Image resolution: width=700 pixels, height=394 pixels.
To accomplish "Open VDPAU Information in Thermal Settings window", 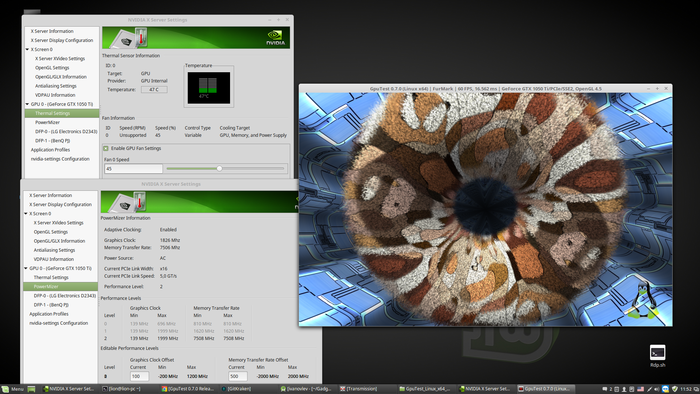I will coord(55,95).
